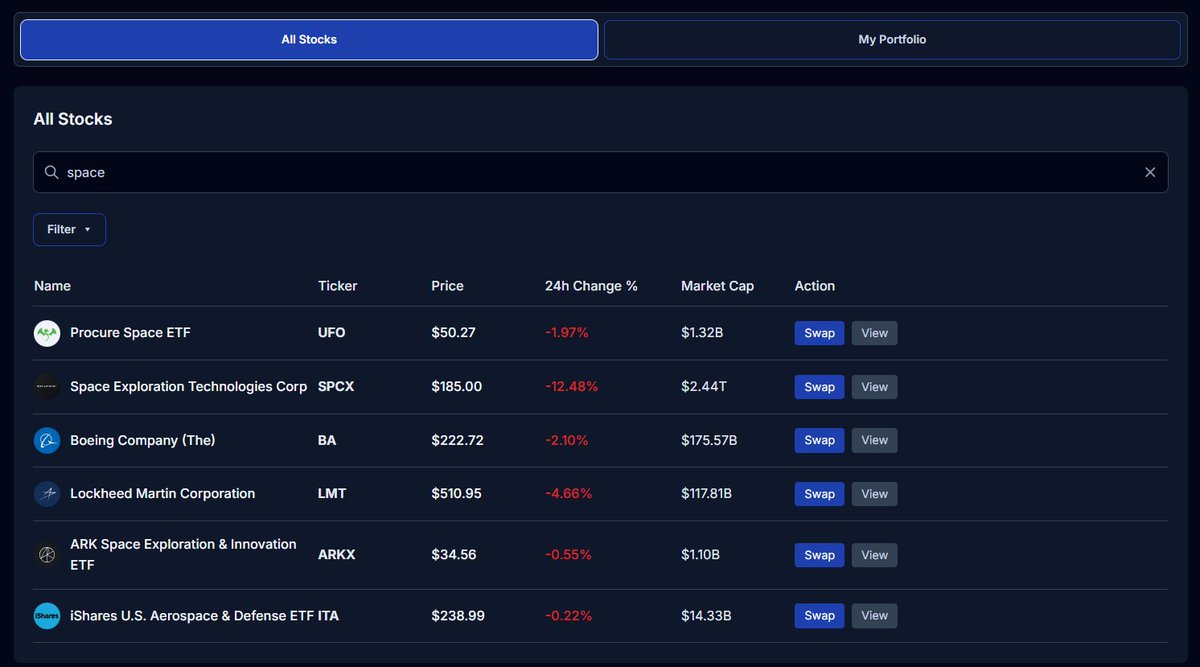The width and height of the screenshot is (1200, 667).
Task: Click the -2.10% change value
Action: coord(567,440)
